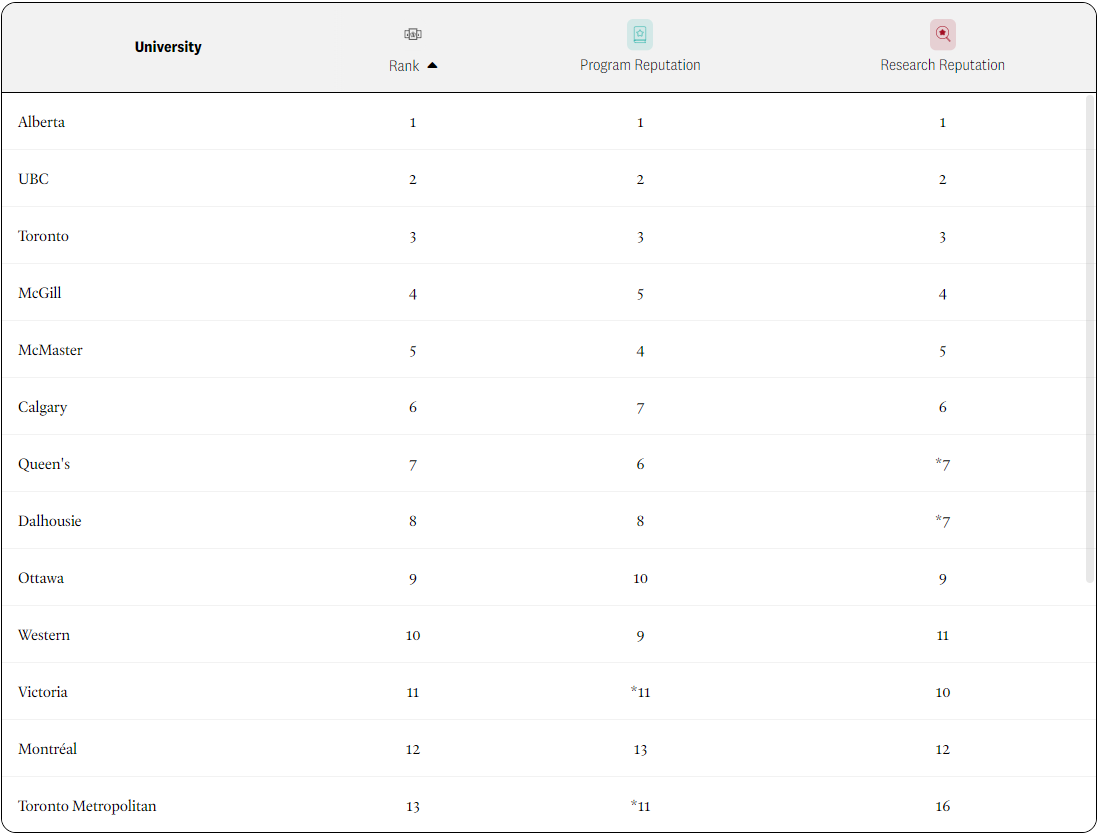Click Ottawa's Research Reputation value 9
Viewport: 1098px width, 834px height.
tap(943, 579)
